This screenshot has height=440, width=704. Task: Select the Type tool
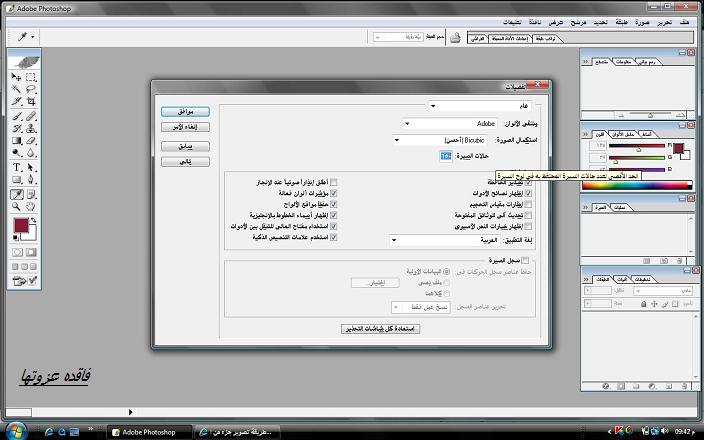pyautogui.click(x=17, y=167)
